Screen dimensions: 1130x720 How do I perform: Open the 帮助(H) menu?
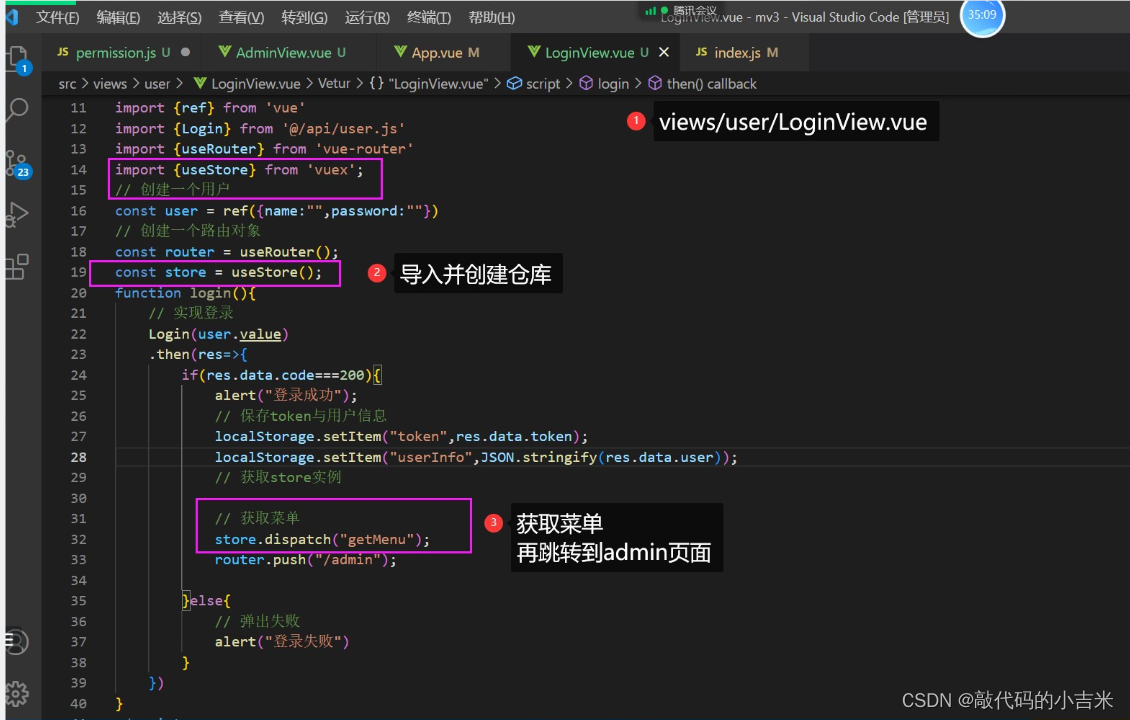coord(491,17)
